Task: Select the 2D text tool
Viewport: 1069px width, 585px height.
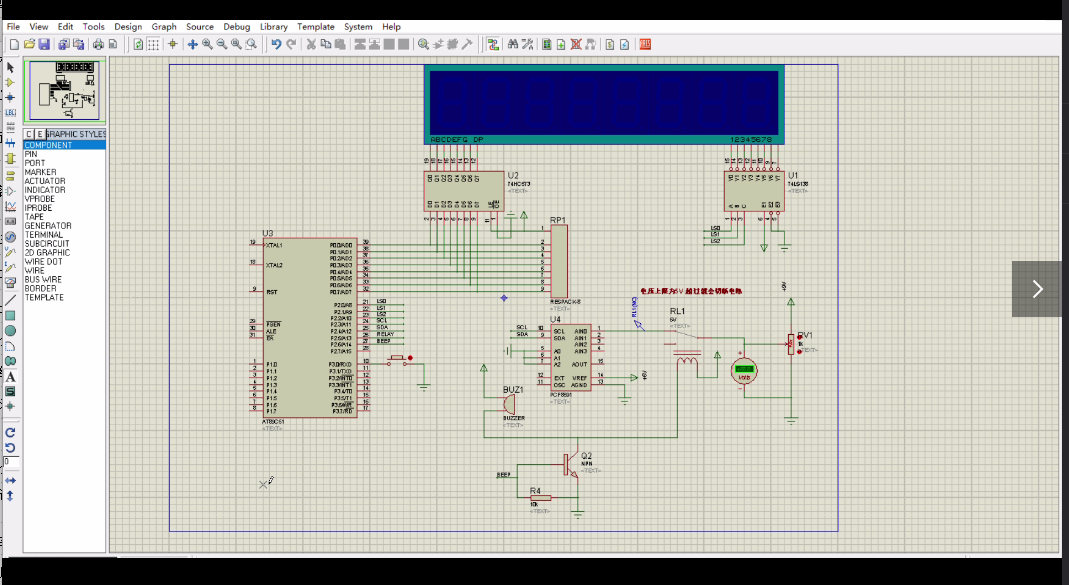Action: (x=10, y=376)
